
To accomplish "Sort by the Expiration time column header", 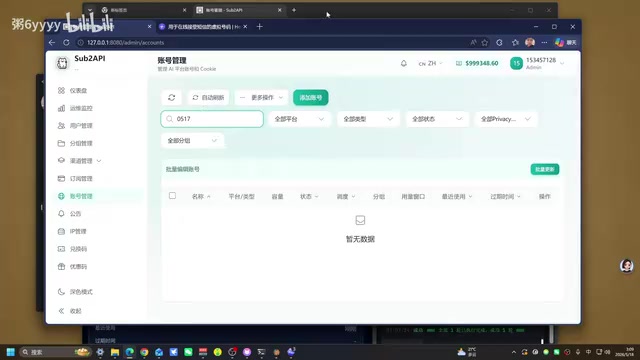I will click(x=505, y=196).
